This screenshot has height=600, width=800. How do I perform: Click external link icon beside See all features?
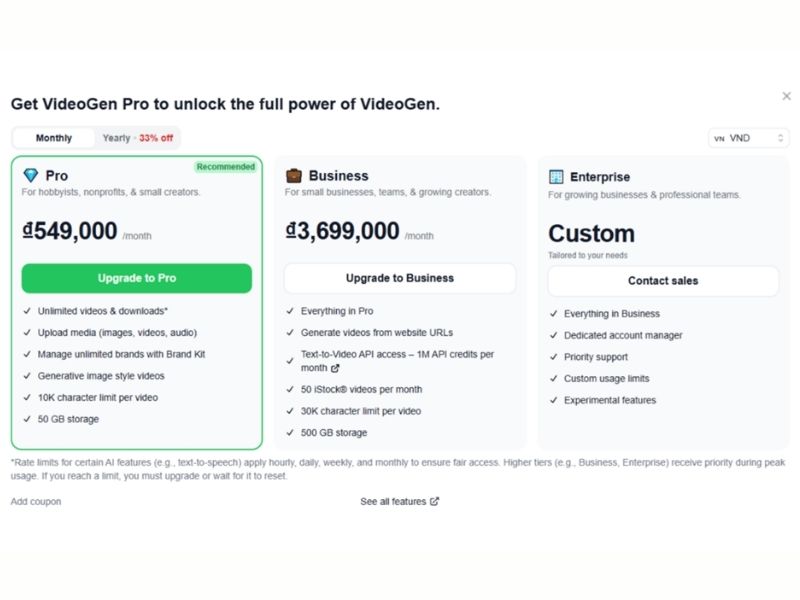(434, 502)
